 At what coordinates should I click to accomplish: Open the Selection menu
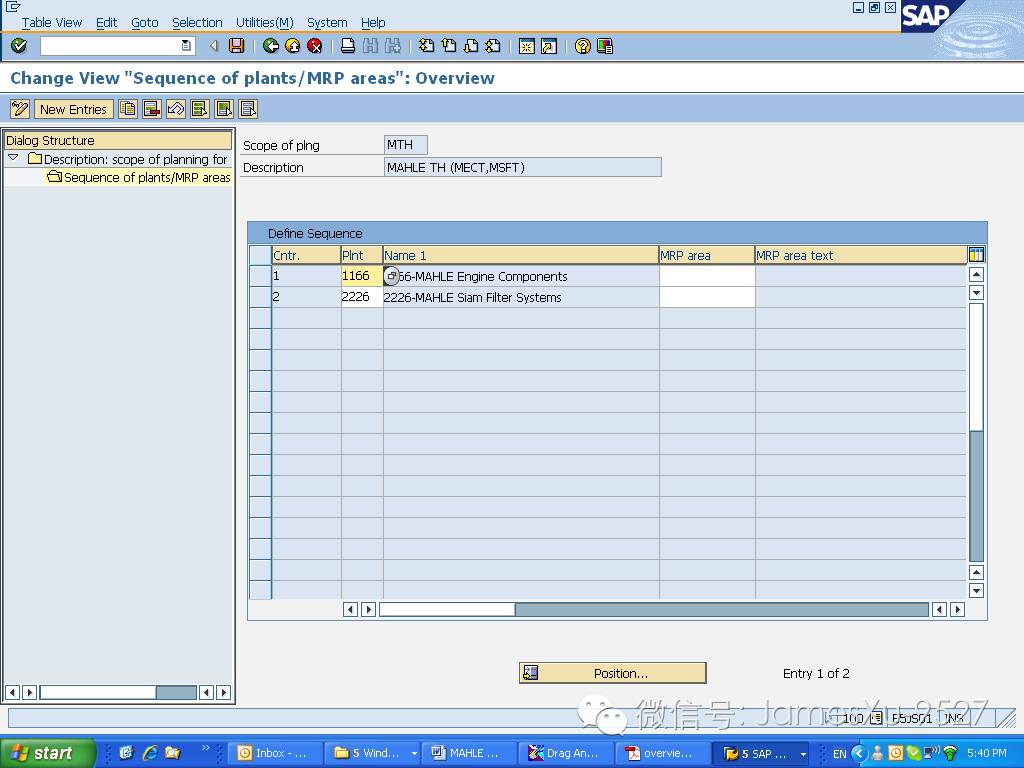tap(197, 22)
